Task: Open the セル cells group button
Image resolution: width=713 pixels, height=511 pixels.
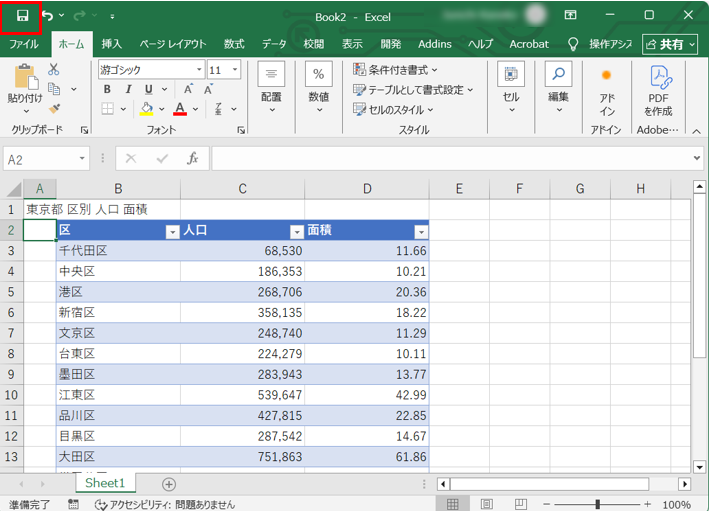Action: [511, 89]
